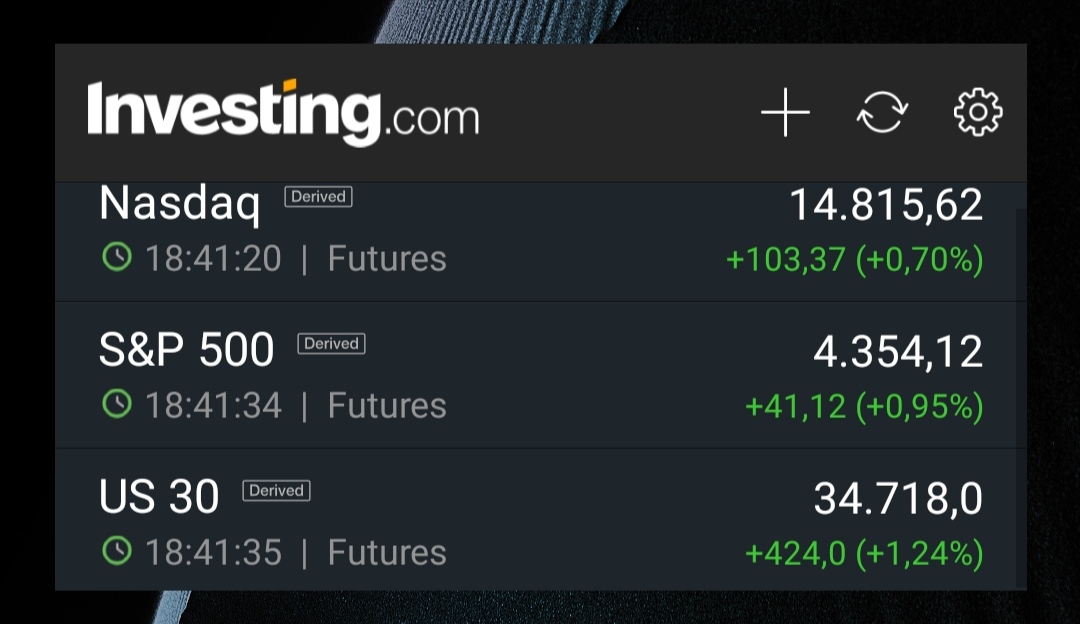The image size is (1080, 624).
Task: Tap US 30 change +424,0 (+1,24%)
Action: tap(864, 553)
